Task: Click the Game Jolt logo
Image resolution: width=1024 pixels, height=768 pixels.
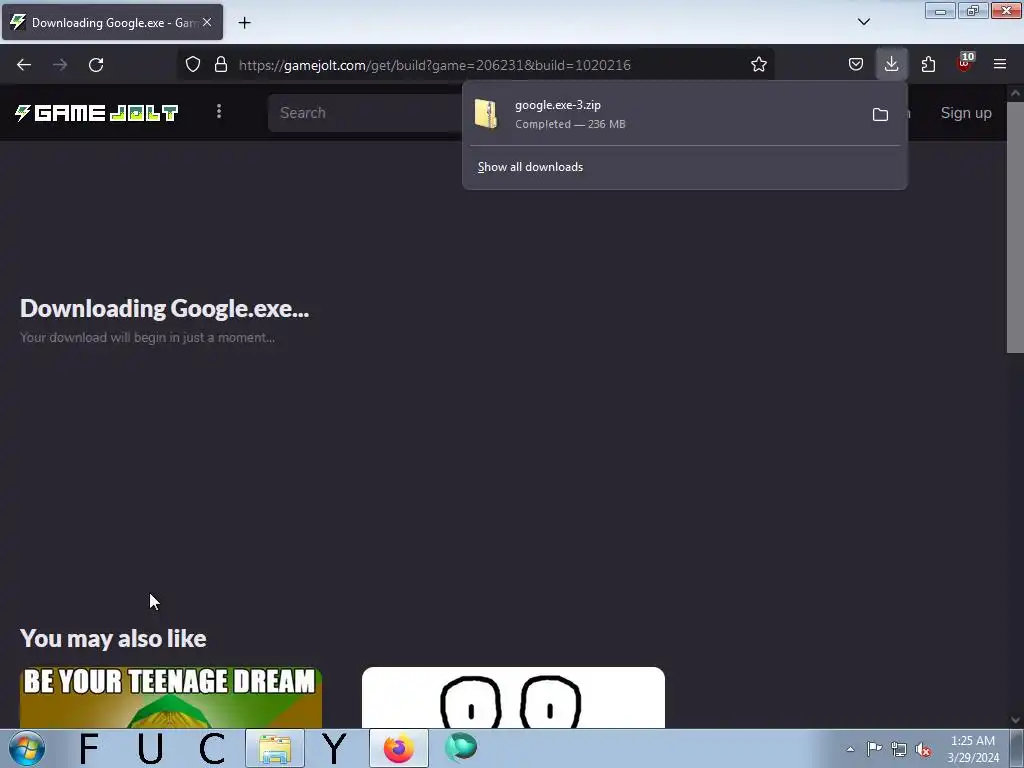Action: click(x=97, y=113)
